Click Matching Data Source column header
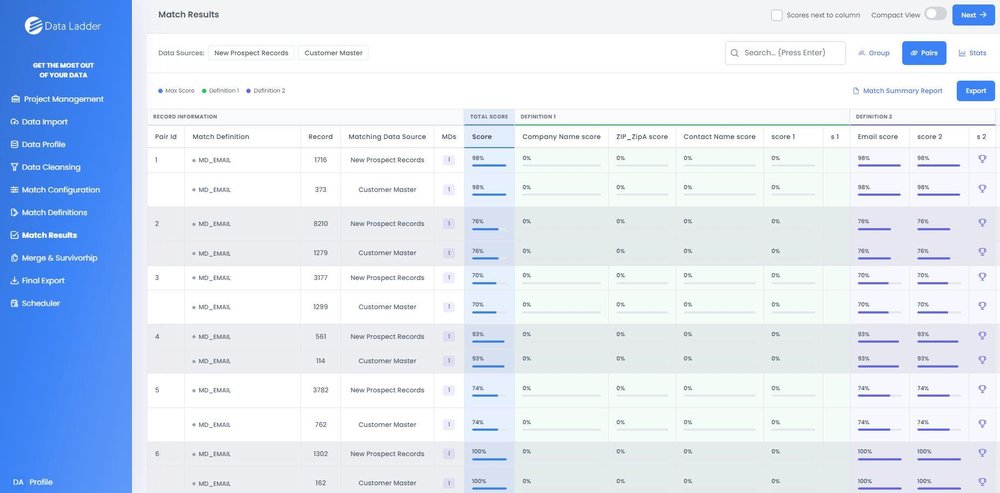1000x493 pixels. point(387,136)
